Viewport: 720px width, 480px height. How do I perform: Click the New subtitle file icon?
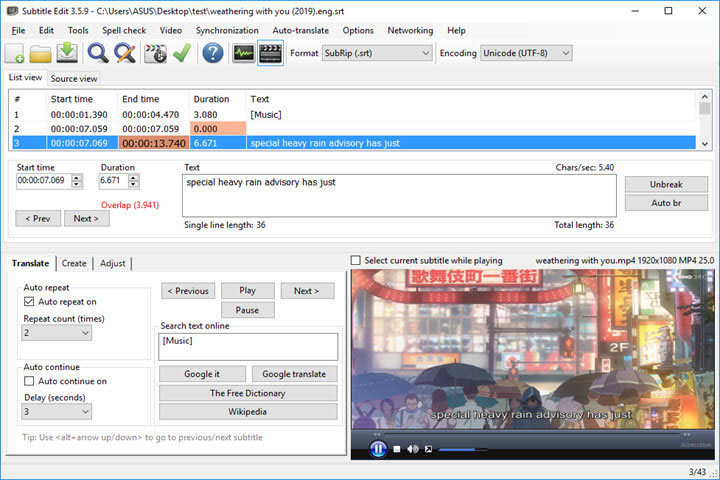(x=16, y=53)
